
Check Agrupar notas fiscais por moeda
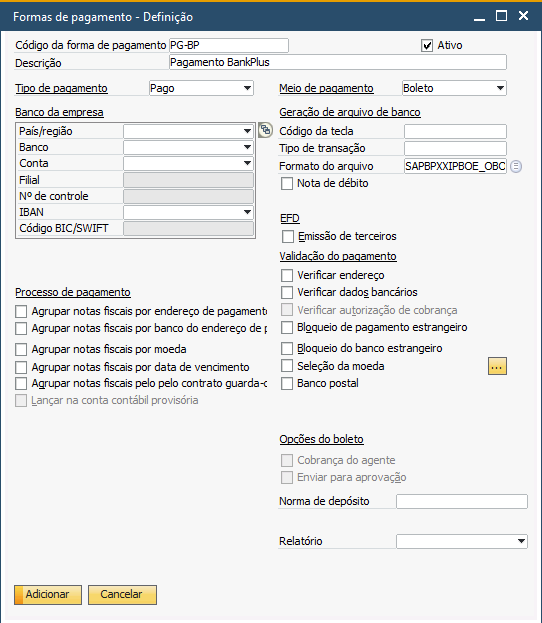[x=21, y=350]
